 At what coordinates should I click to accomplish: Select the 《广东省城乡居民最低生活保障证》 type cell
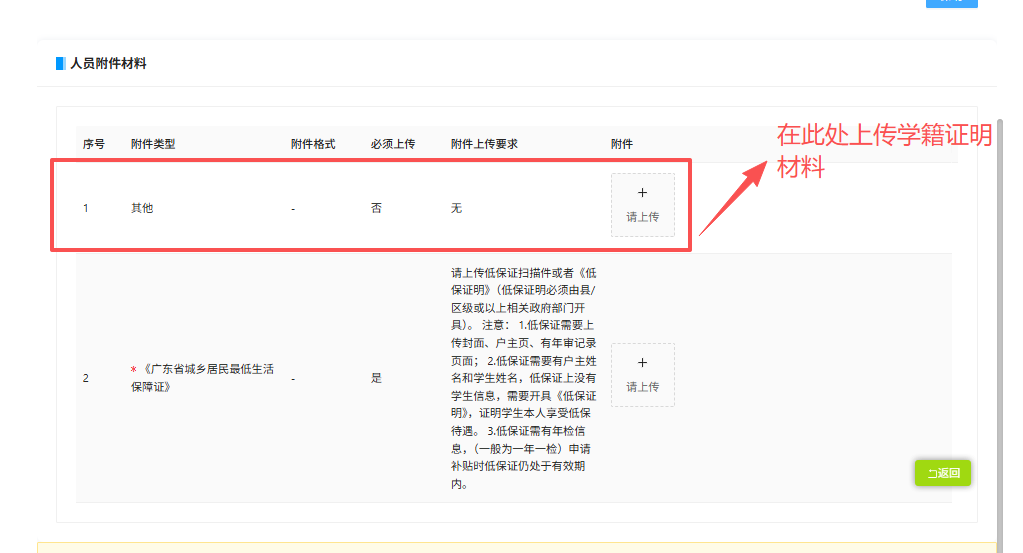click(x=204, y=378)
